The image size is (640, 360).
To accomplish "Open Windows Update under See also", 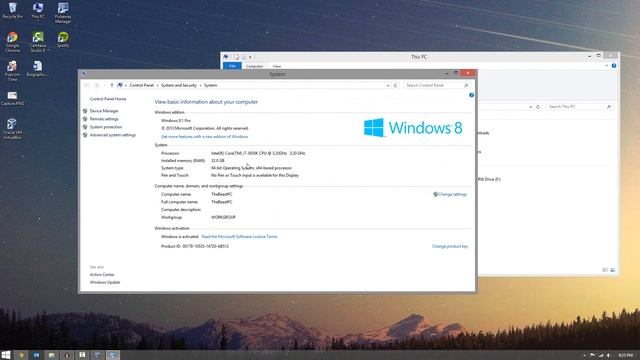I will click(x=105, y=282).
